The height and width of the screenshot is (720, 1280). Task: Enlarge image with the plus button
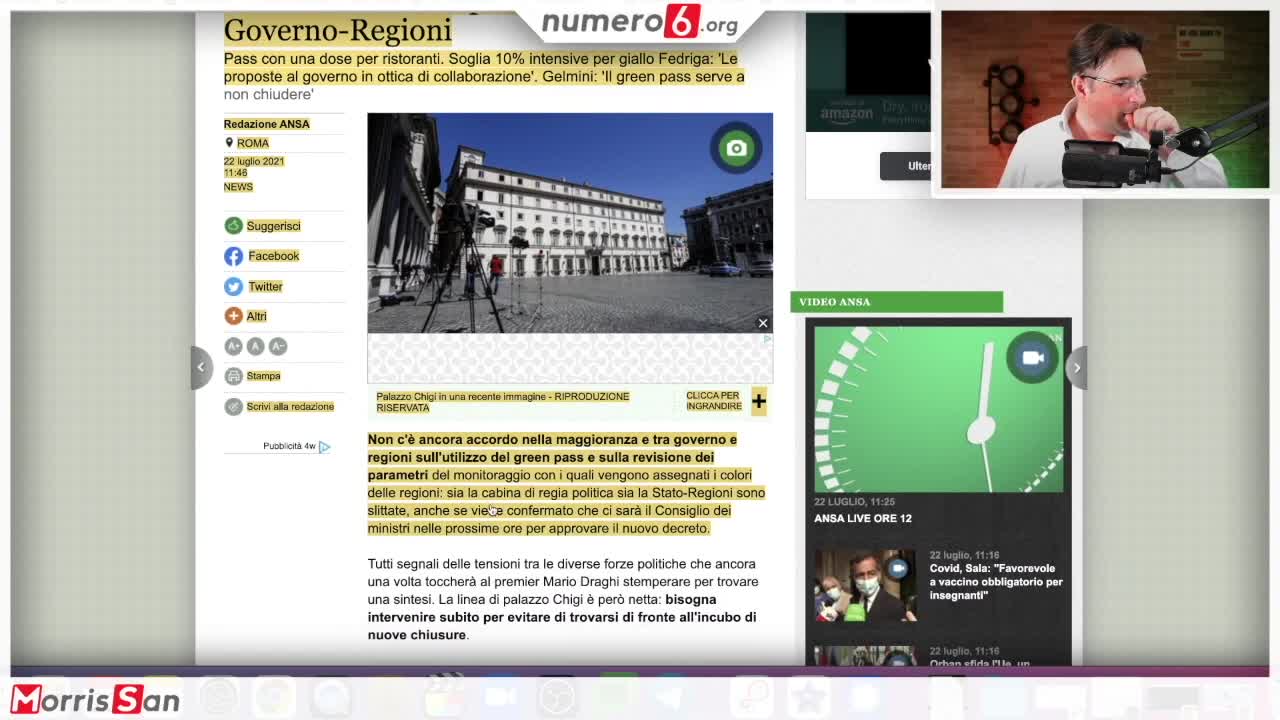759,401
